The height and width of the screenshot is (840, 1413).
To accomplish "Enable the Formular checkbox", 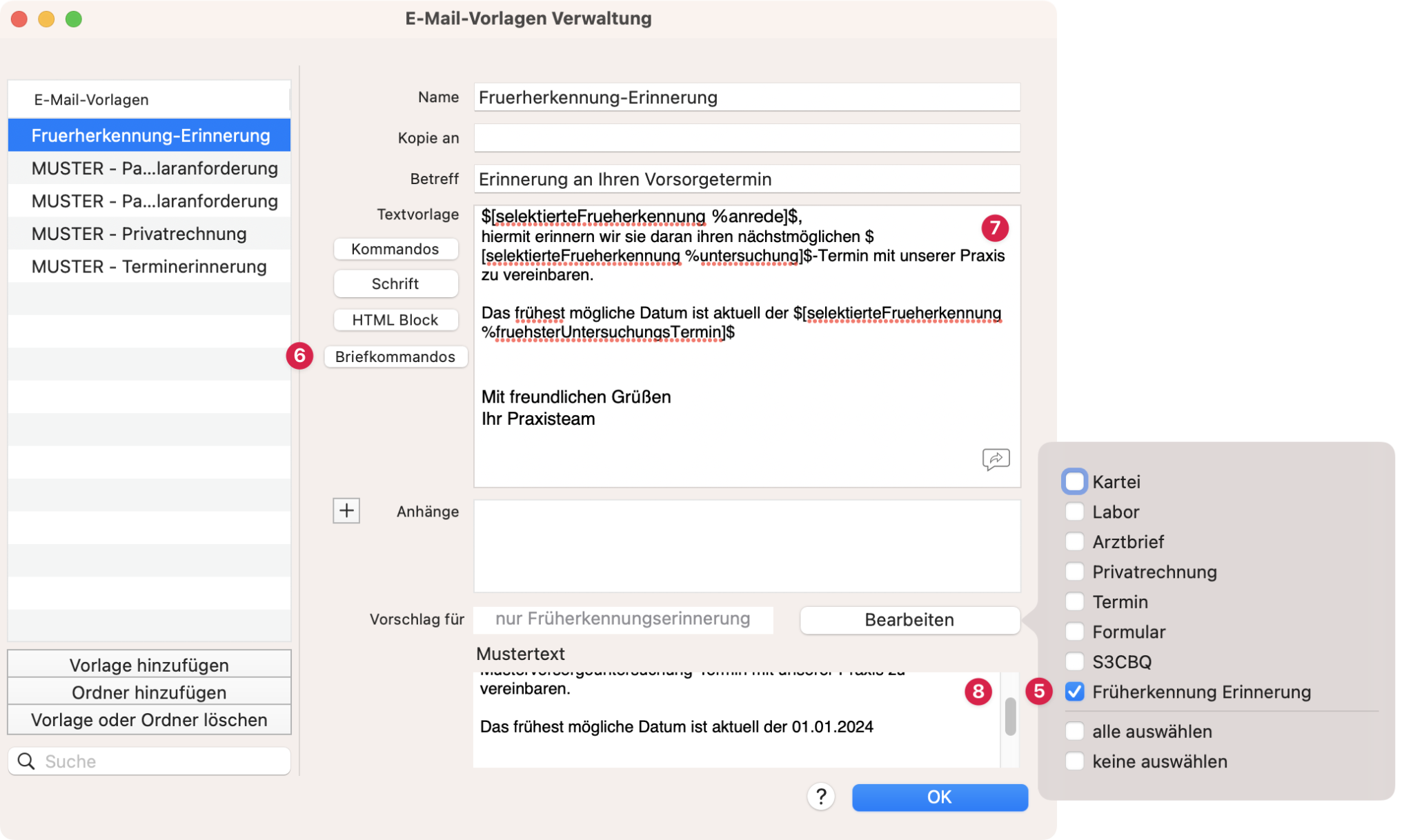I will 1074,632.
